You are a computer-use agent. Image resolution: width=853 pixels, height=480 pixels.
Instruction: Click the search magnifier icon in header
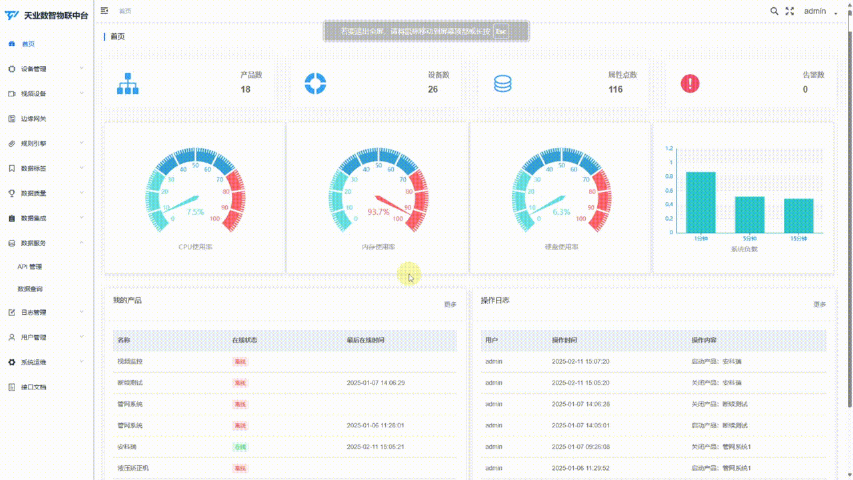tap(774, 11)
